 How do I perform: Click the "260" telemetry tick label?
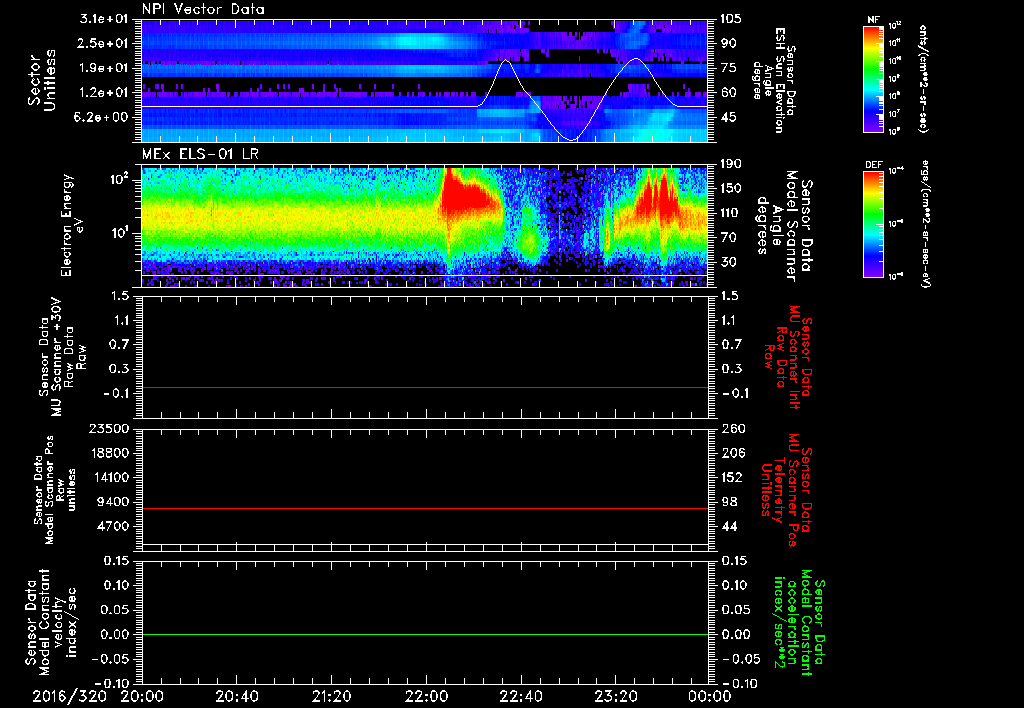(732, 429)
